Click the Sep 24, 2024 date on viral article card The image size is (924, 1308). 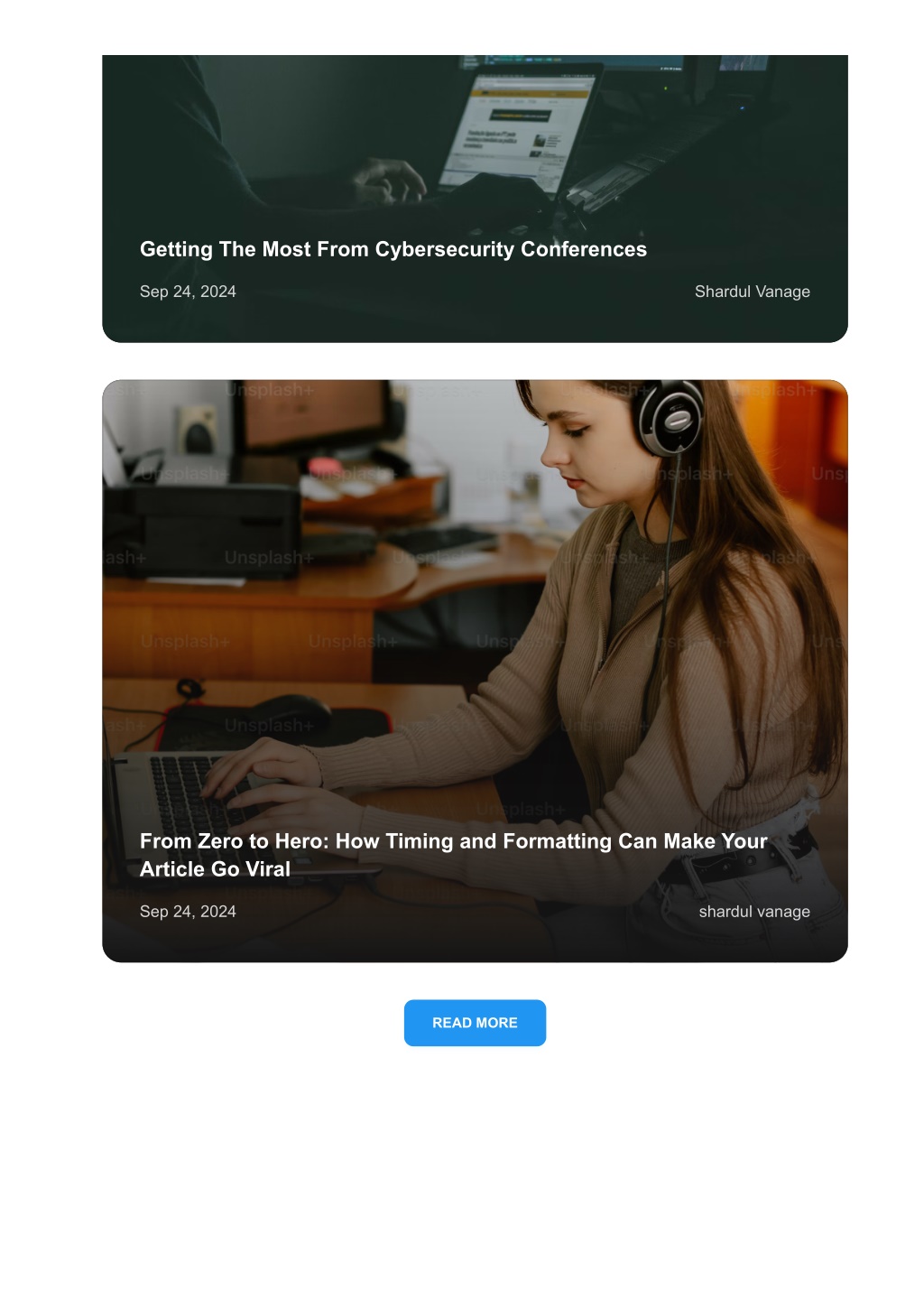pyautogui.click(x=188, y=912)
